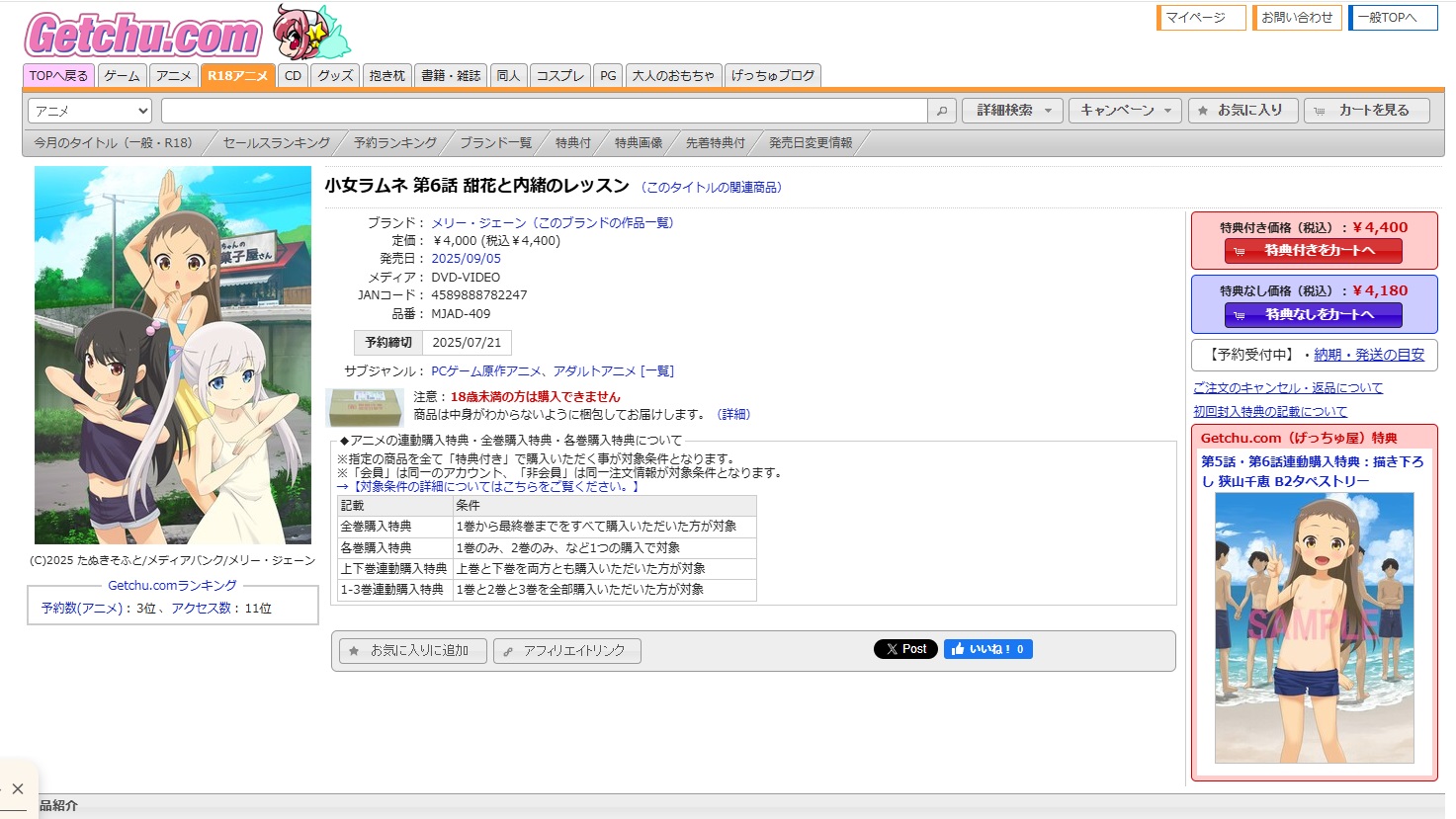
Task: Click the PCゲーム原作アニメ subgenre link
Action: tap(486, 371)
